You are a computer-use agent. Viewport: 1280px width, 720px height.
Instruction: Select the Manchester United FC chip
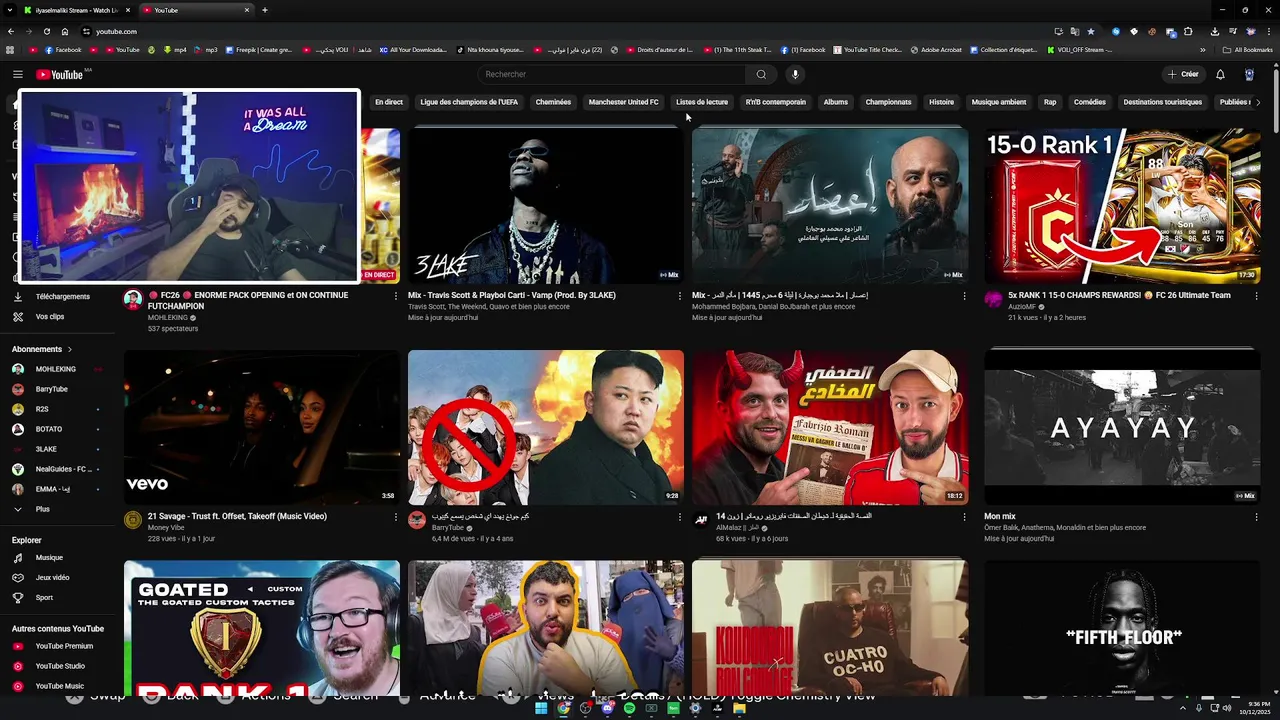pyautogui.click(x=623, y=102)
